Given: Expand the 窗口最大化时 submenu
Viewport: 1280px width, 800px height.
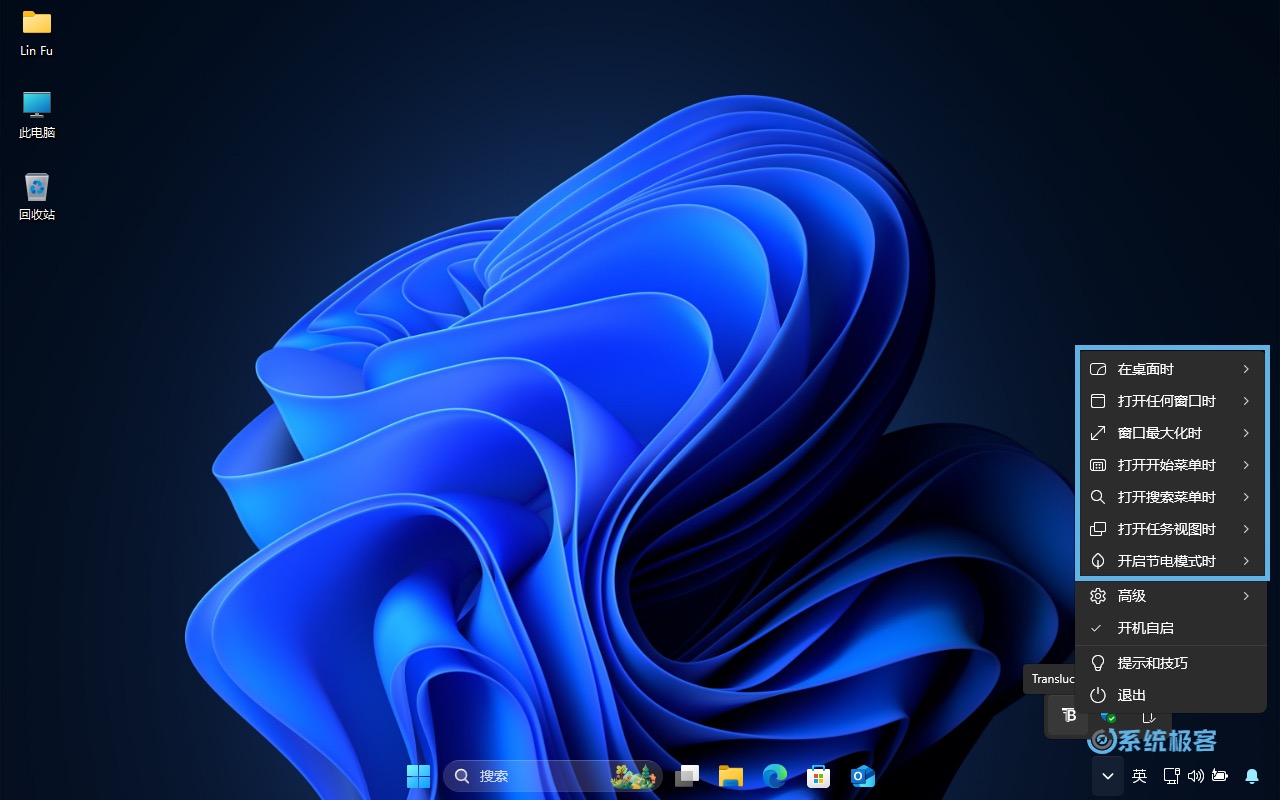Looking at the screenshot, I should (x=1170, y=433).
